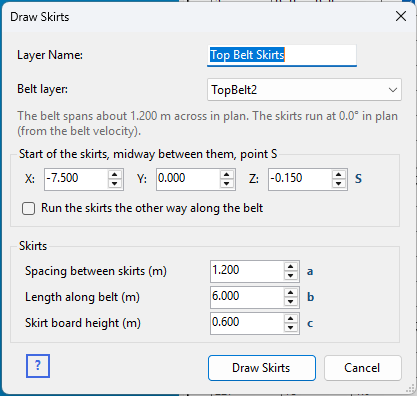Image resolution: width=417 pixels, height=396 pixels.
Task: Increase Skirt board height value
Action: click(x=291, y=319)
